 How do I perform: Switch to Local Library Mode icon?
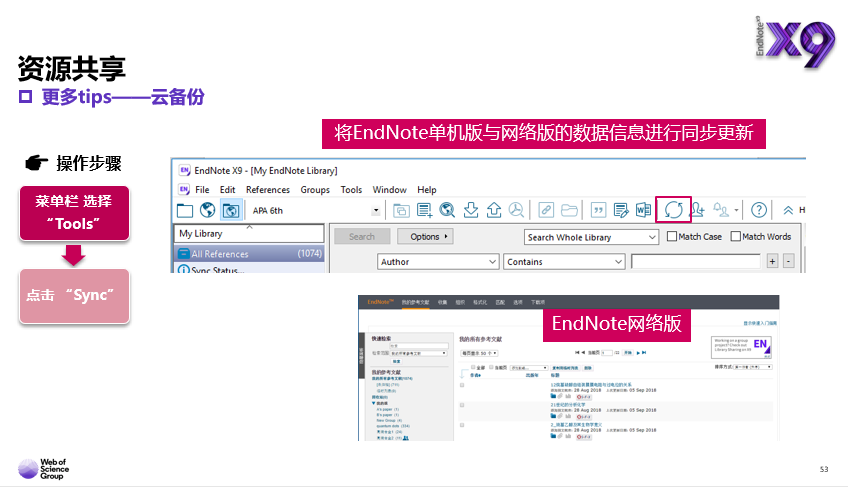click(x=185, y=210)
